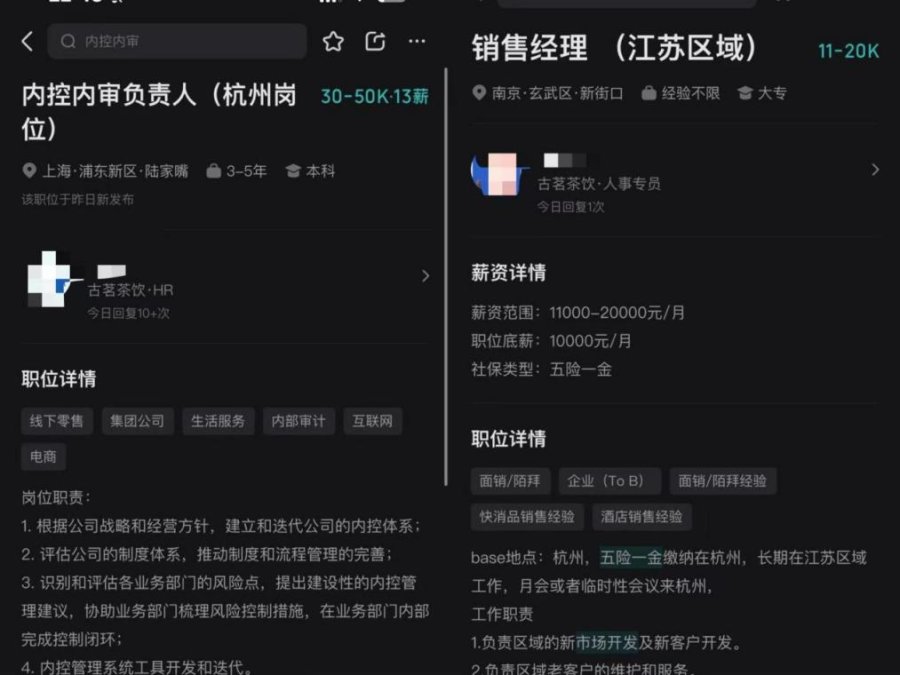Tap the 面销/陌拜 tag
Viewport: 900px width, 675px height.
[x=510, y=481]
